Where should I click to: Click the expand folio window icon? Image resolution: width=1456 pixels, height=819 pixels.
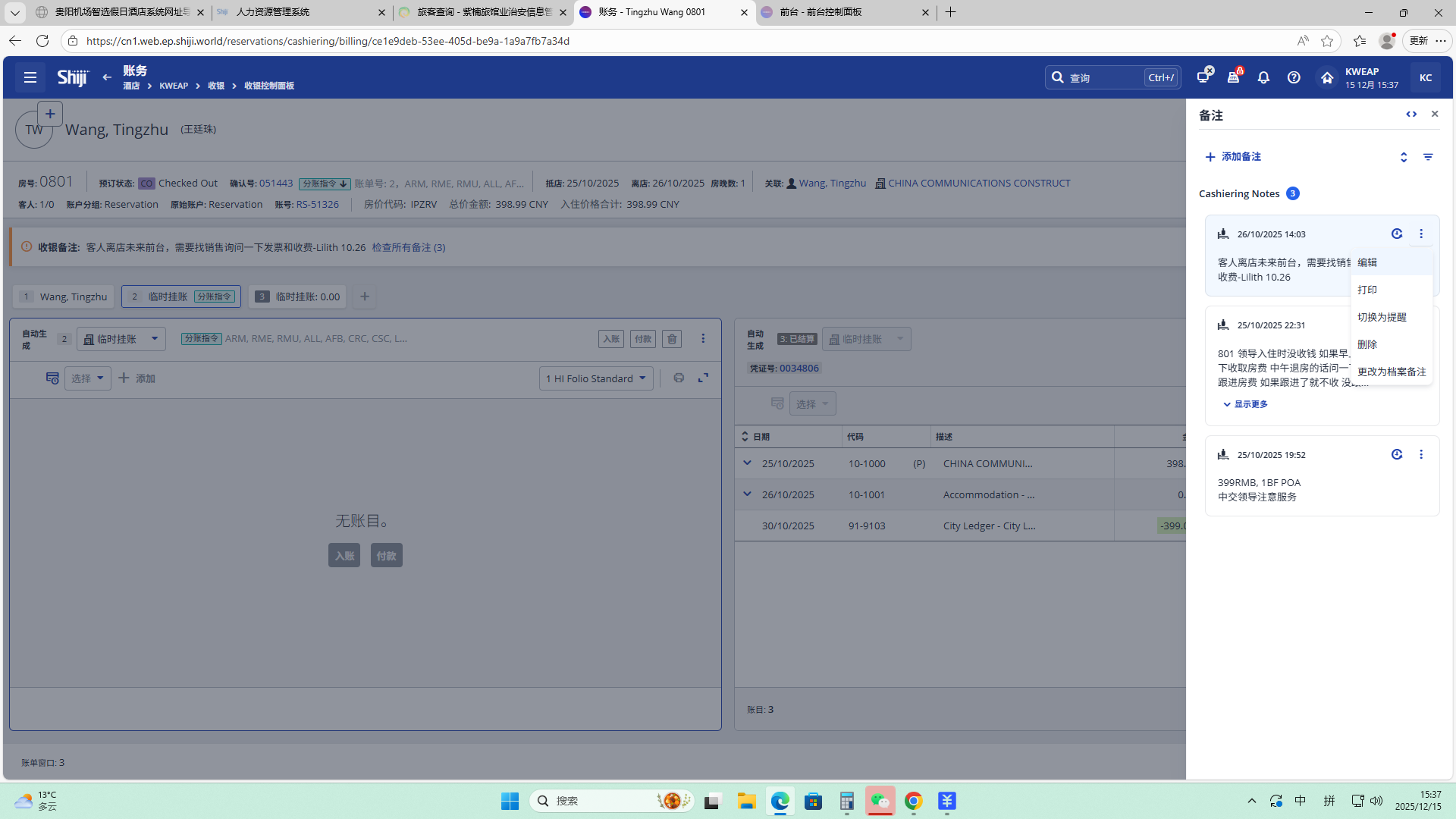(704, 378)
